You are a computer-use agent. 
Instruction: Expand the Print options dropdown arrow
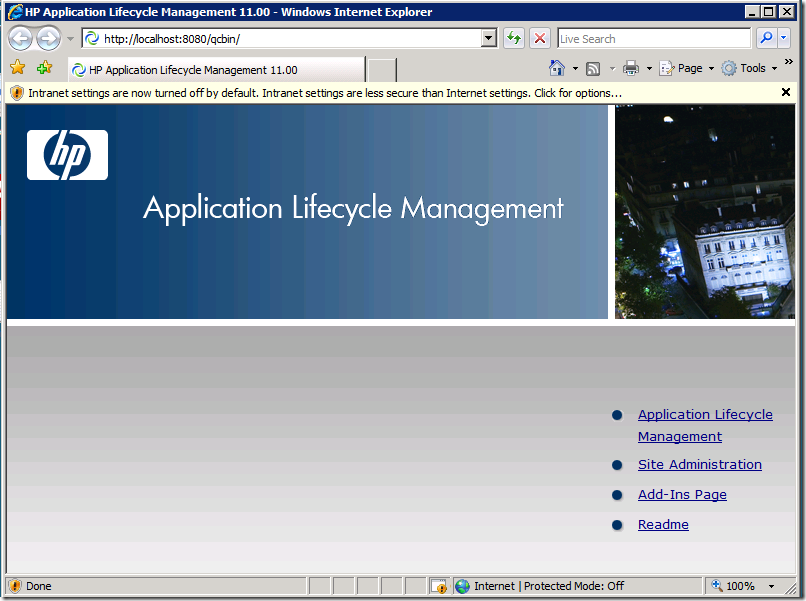click(x=649, y=68)
